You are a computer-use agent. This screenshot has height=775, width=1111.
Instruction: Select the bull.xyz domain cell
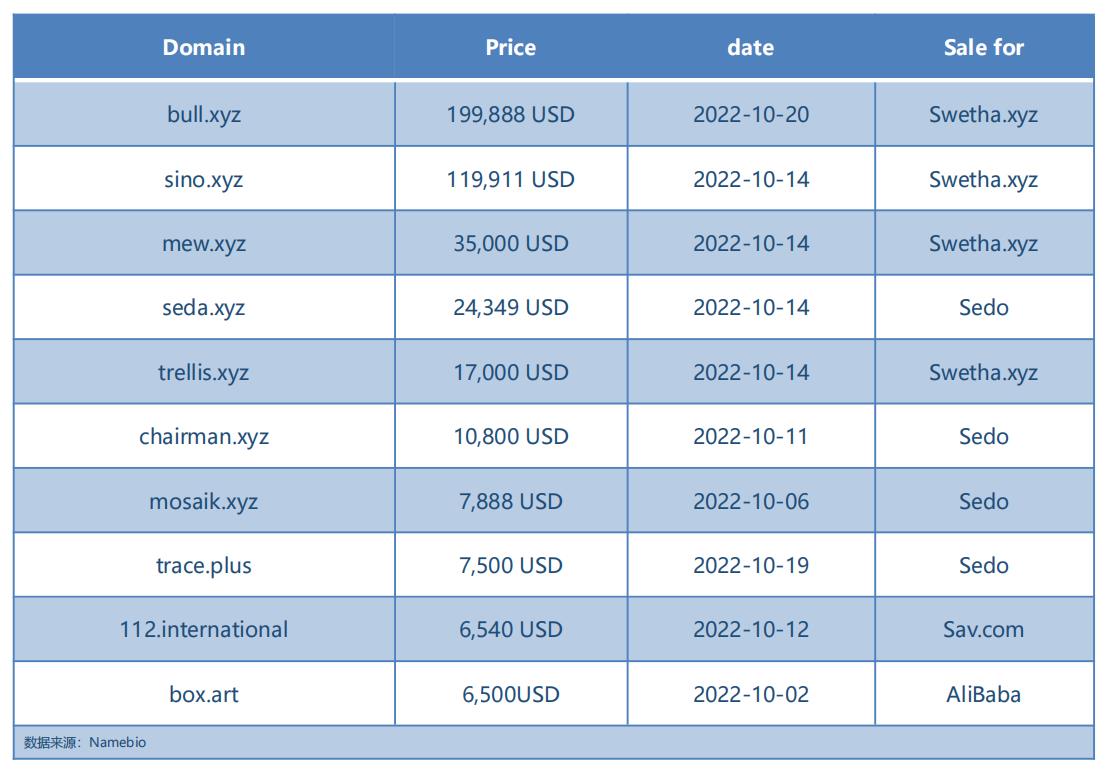tap(204, 114)
